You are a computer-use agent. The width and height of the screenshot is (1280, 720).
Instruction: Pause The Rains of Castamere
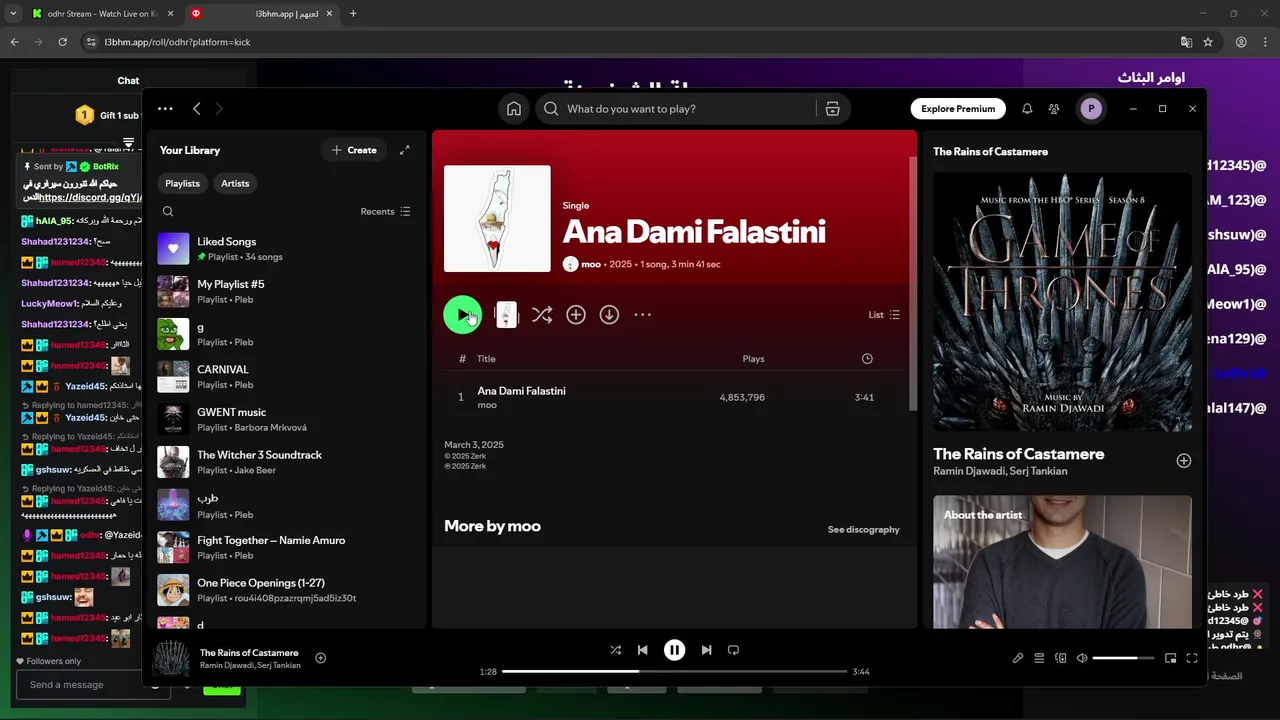pos(675,650)
